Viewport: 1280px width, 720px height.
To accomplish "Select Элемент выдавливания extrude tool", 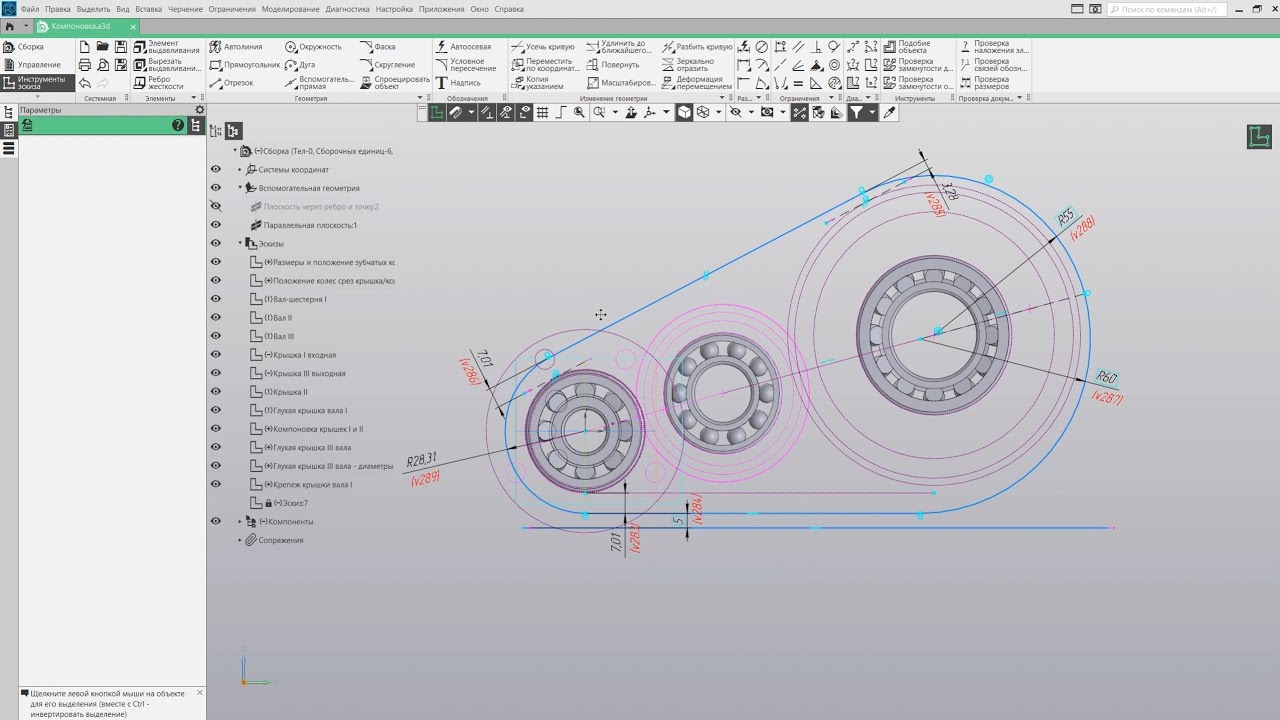I will pyautogui.click(x=166, y=47).
